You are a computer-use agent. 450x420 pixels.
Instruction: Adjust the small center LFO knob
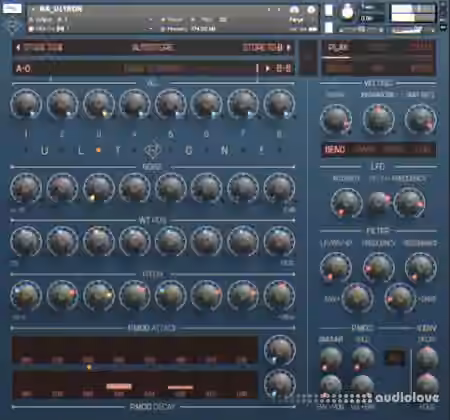378,202
